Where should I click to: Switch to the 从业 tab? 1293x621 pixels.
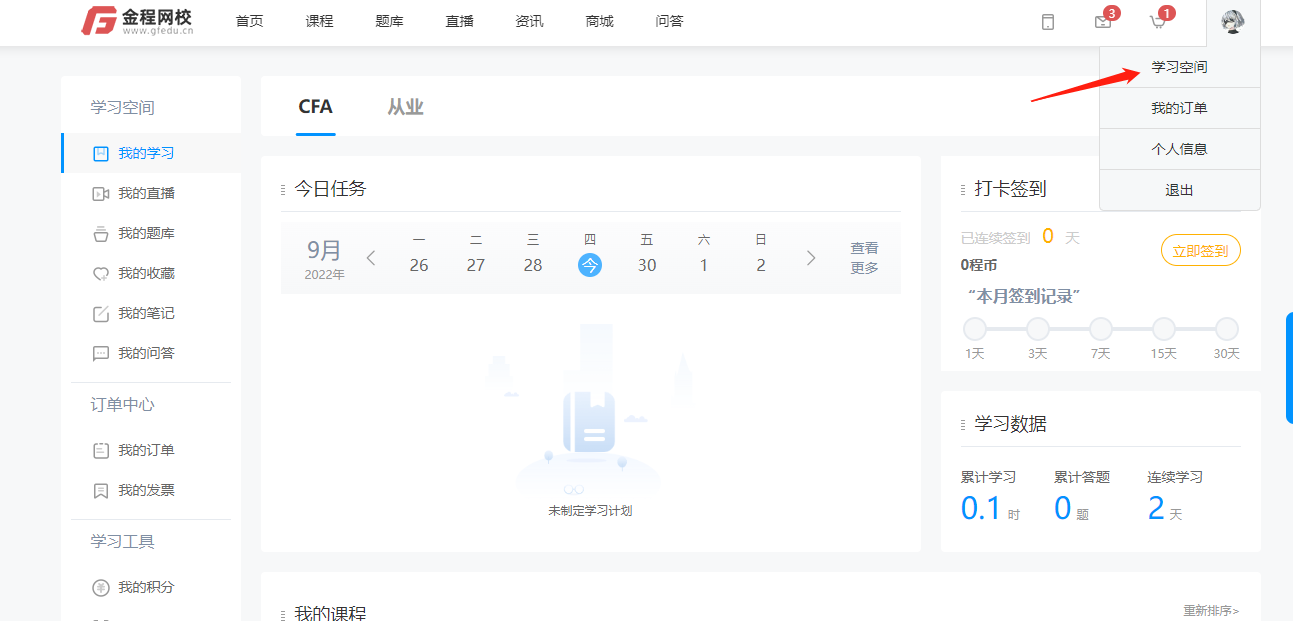[405, 107]
